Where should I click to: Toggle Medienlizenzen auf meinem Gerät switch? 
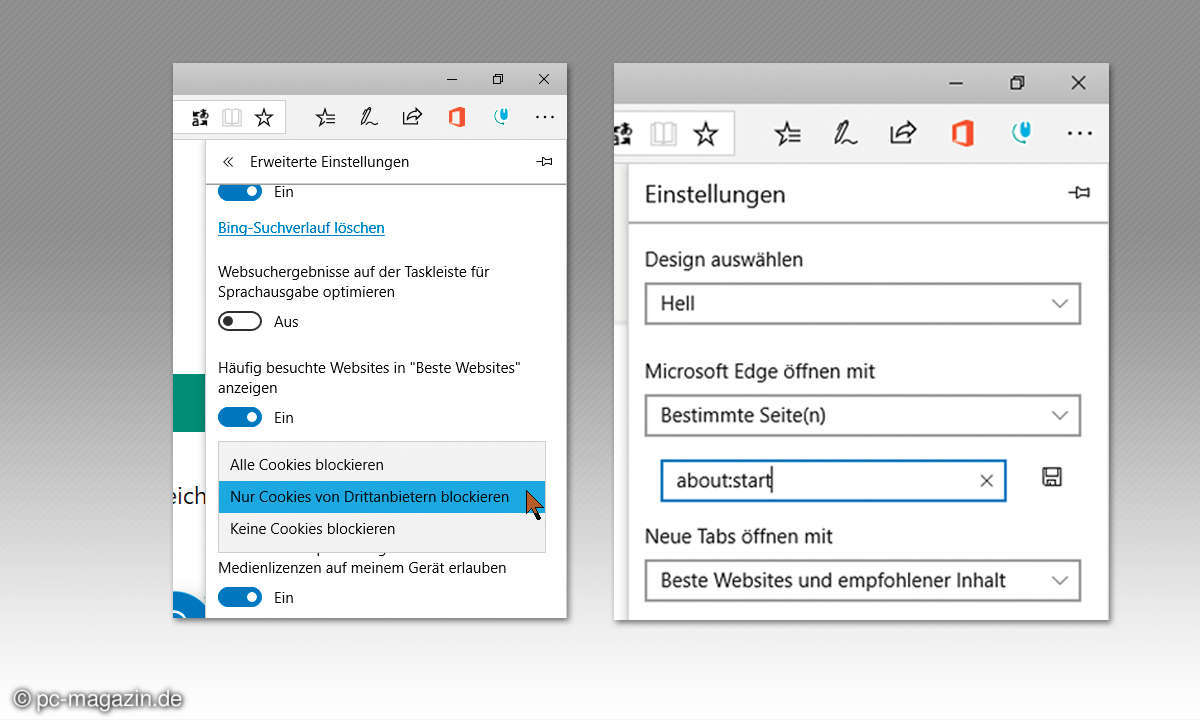pyautogui.click(x=240, y=597)
